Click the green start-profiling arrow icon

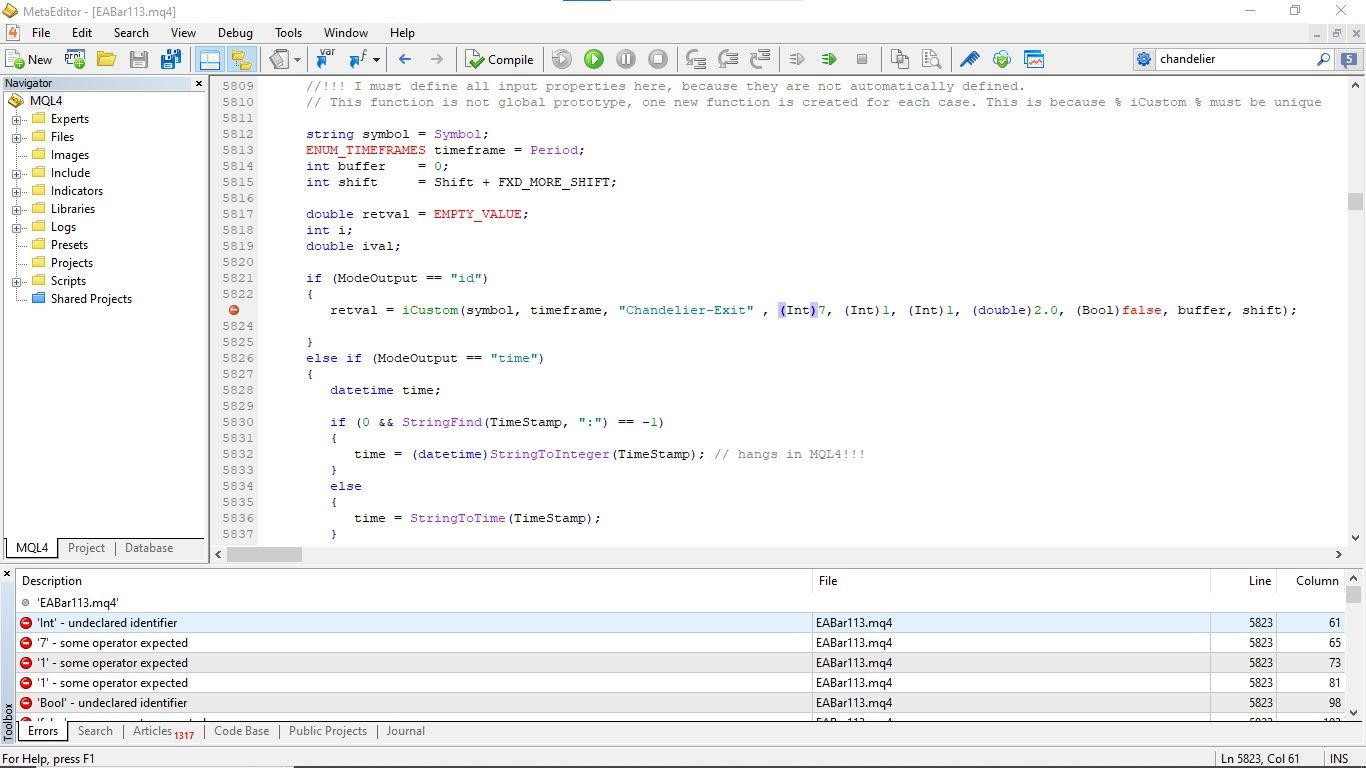click(829, 59)
